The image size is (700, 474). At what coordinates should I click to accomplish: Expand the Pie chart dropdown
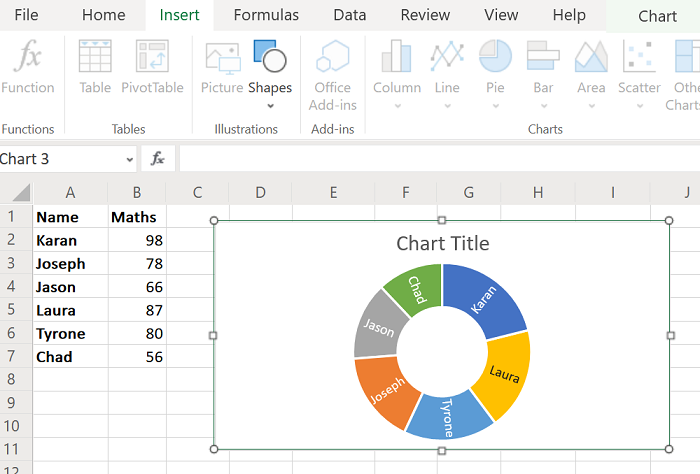pos(495,105)
